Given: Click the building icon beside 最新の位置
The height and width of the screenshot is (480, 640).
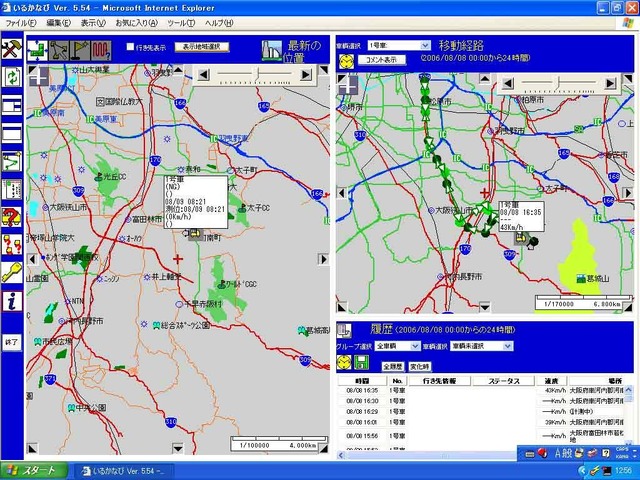Looking at the screenshot, I should point(272,51).
